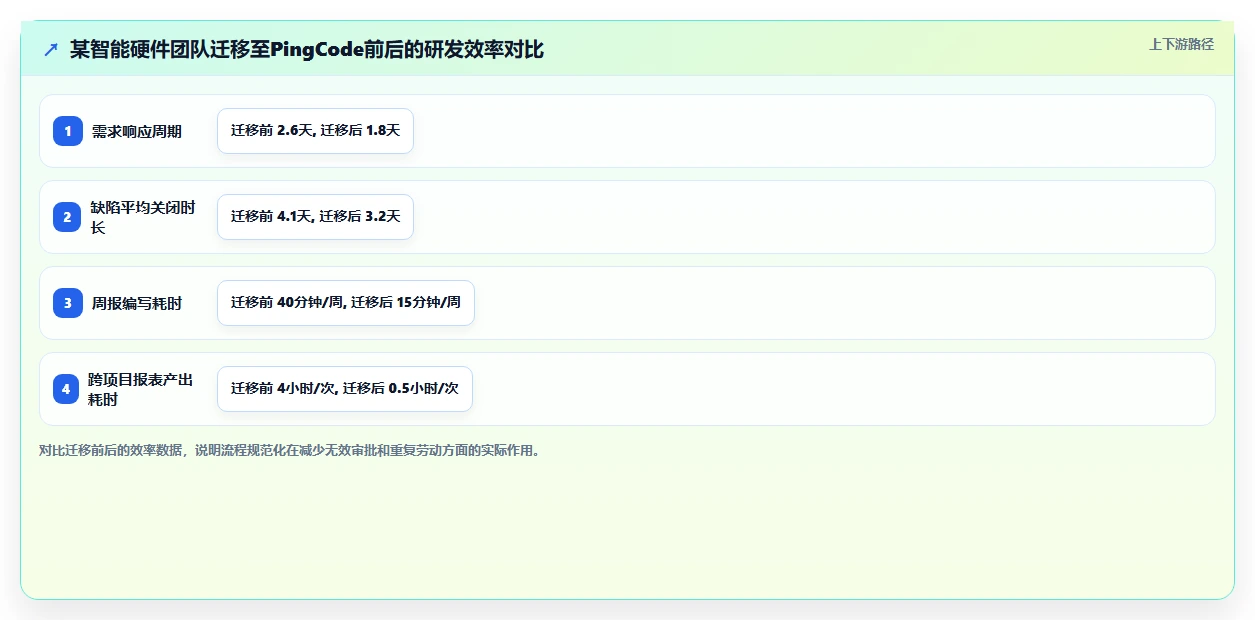Click the number 4 step badge

click(x=67, y=389)
